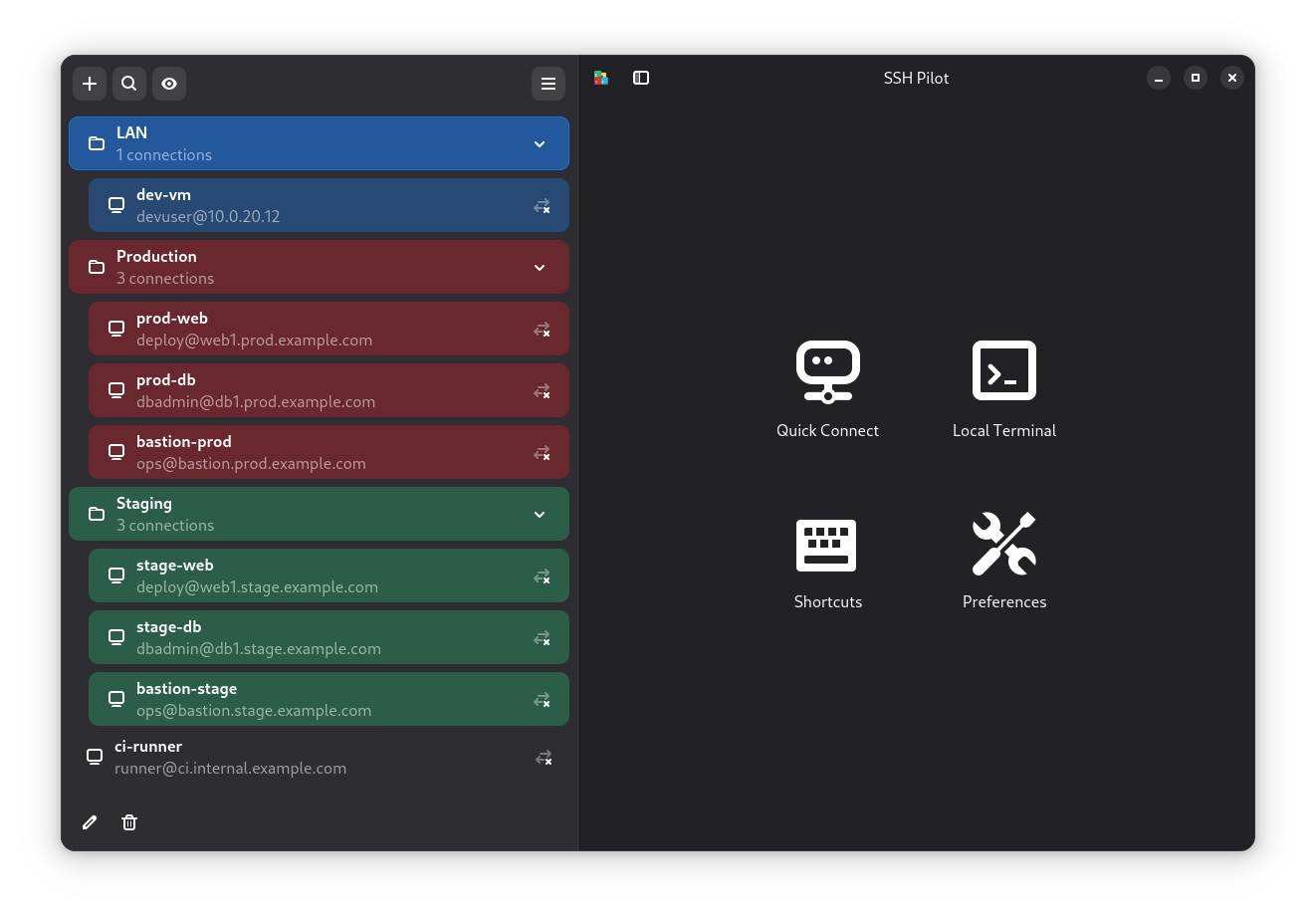Open Preferences with the tools icon
Viewport: 1316px width, 918px height.
pyautogui.click(x=1003, y=545)
